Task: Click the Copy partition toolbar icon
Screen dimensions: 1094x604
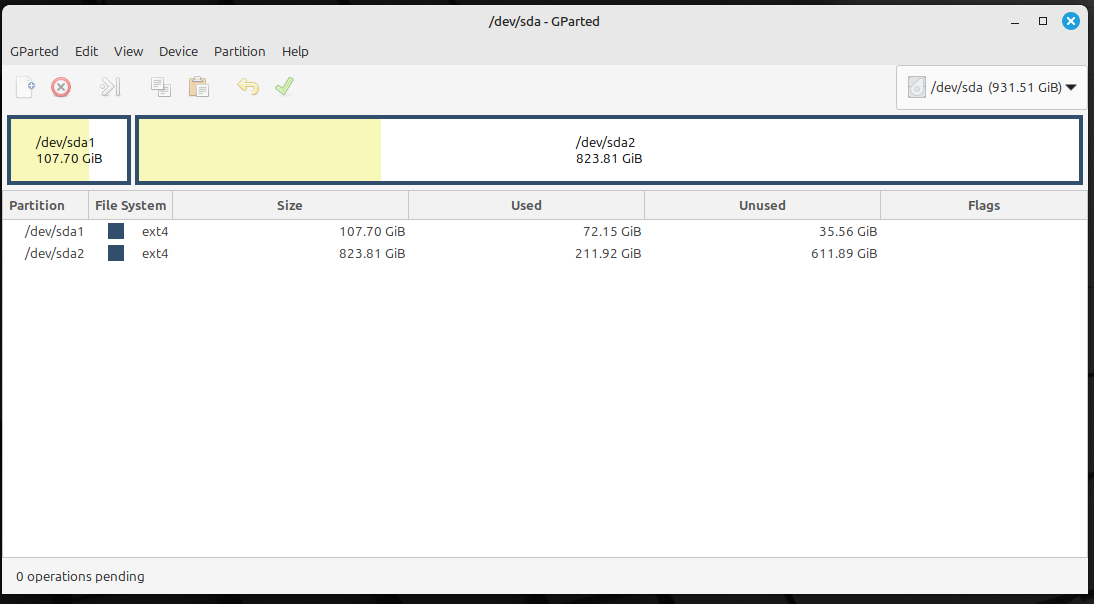Action: point(160,87)
